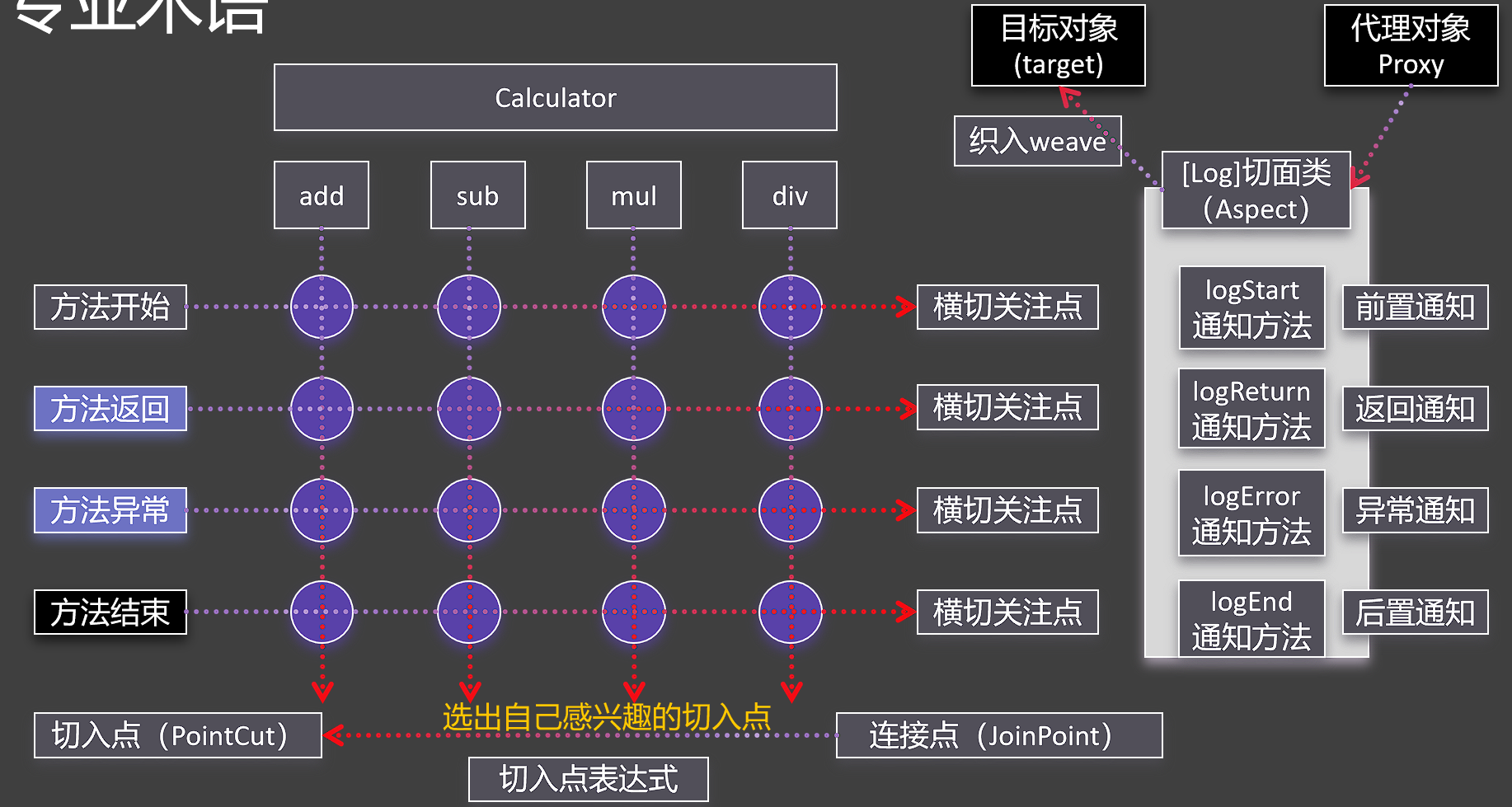Viewport: 1512px width, 807px height.
Task: Click 横切关注点 in the 方法异常 row
Action: (1007, 510)
